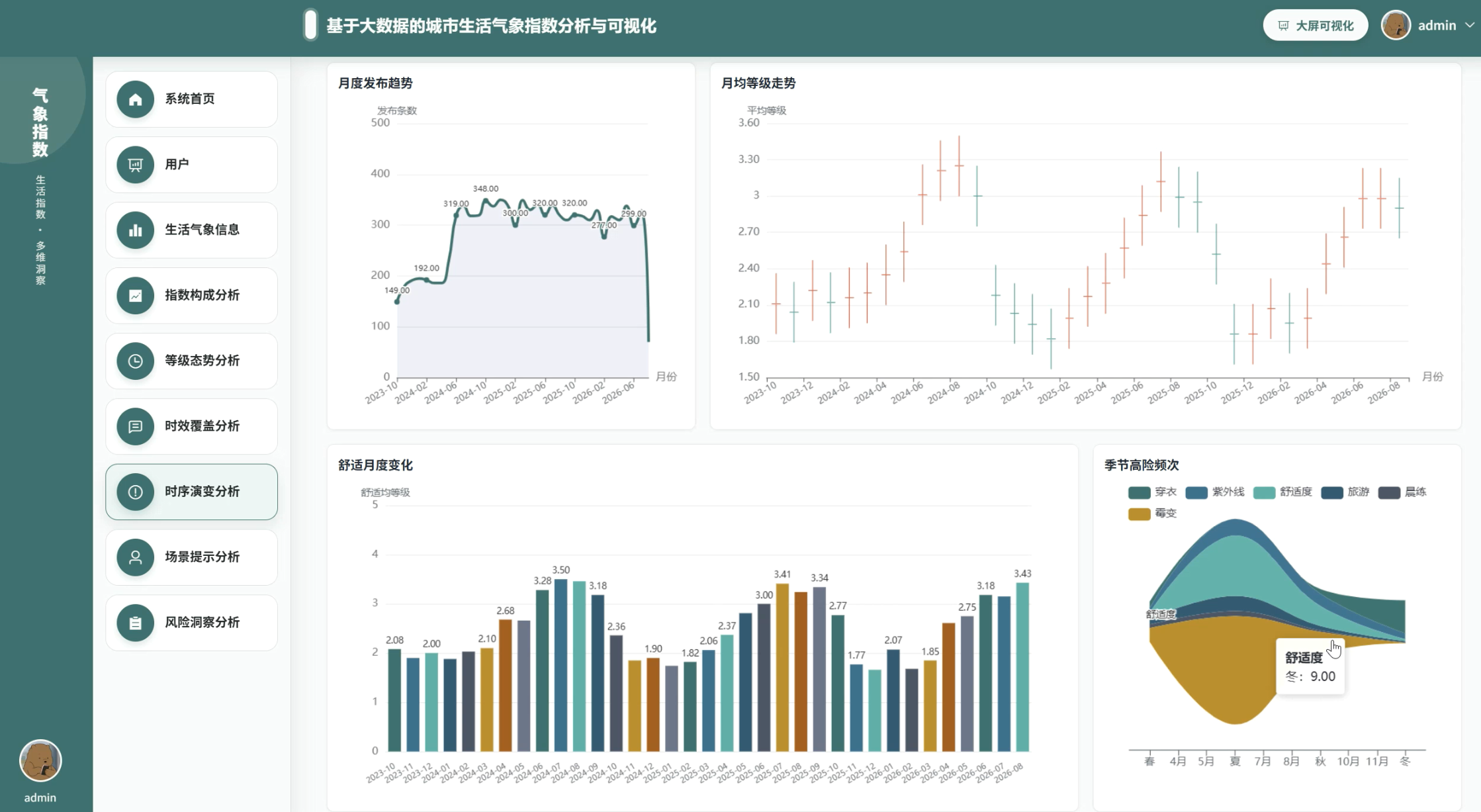Click the 平均等级 axis title
Screen dimensions: 1481x812
767,111
